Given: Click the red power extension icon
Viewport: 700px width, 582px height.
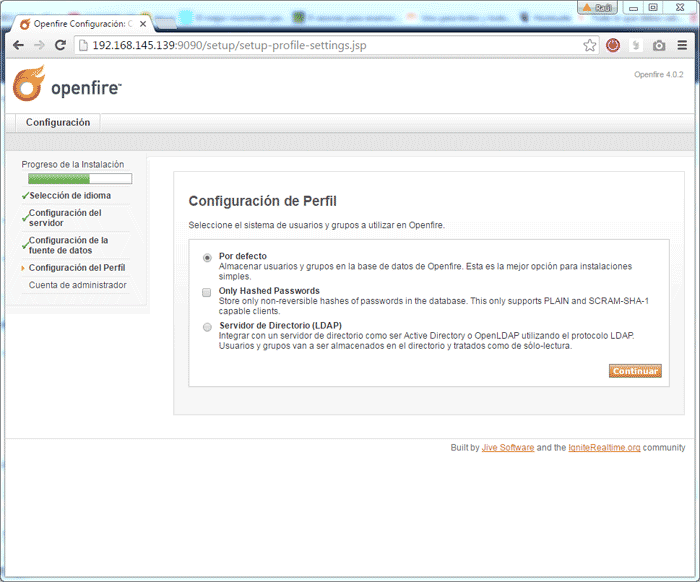Looking at the screenshot, I should point(613,45).
